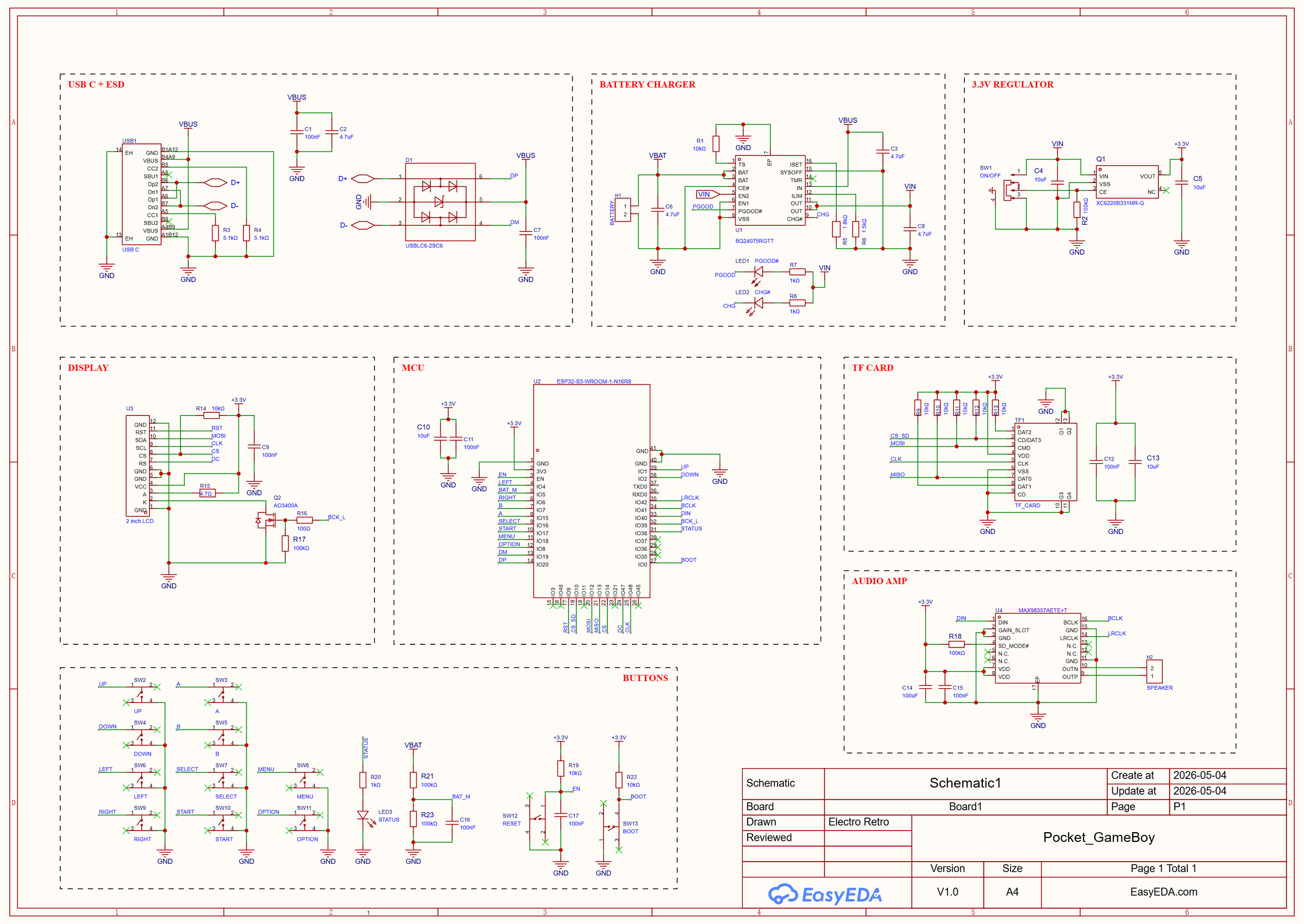The height and width of the screenshot is (924, 1304).
Task: Select the DISPLAY section title
Action: pos(88,368)
